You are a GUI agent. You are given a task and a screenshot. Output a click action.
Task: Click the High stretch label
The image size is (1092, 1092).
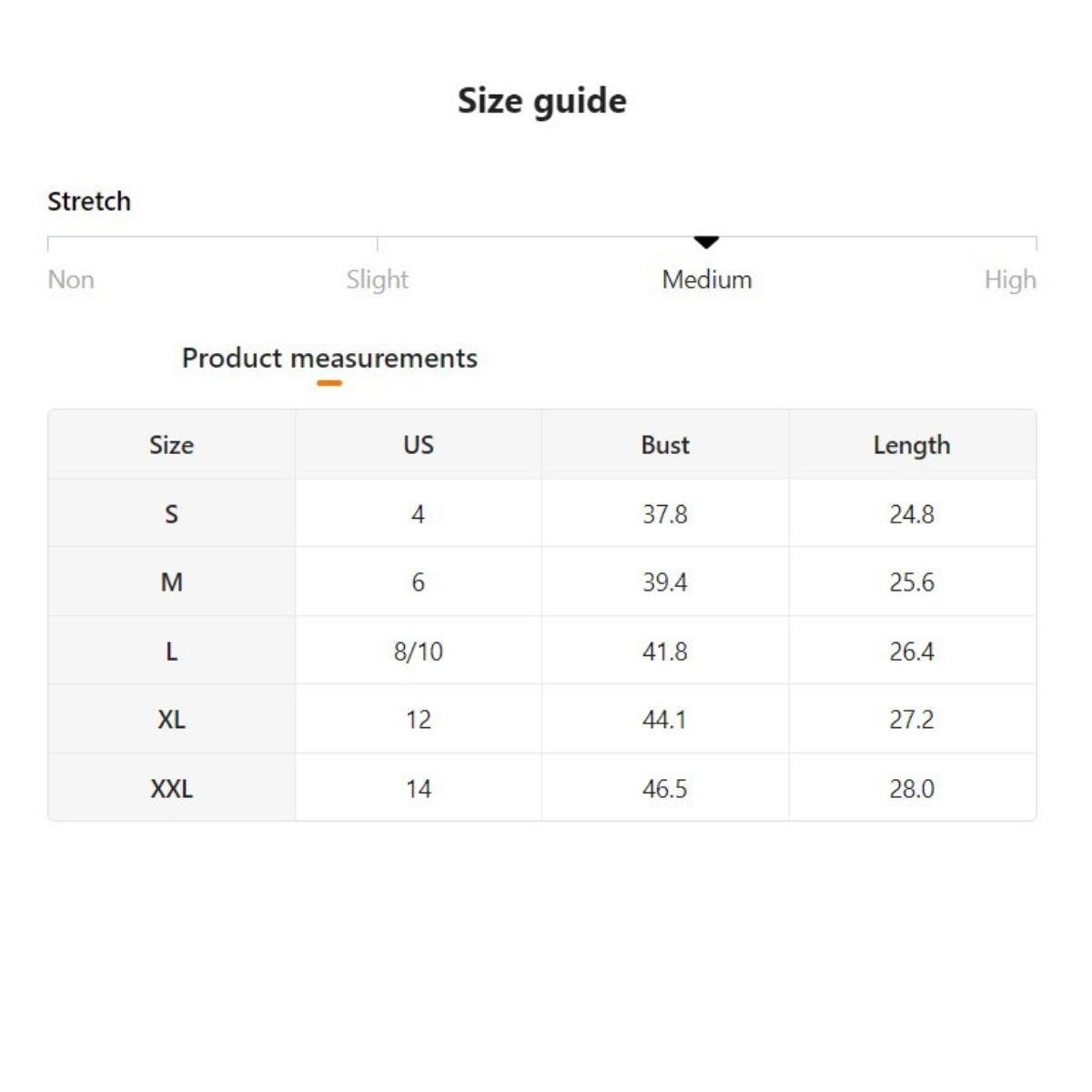click(1009, 279)
